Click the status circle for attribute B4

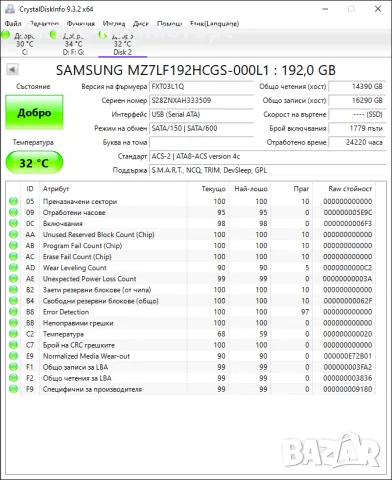(x=13, y=301)
